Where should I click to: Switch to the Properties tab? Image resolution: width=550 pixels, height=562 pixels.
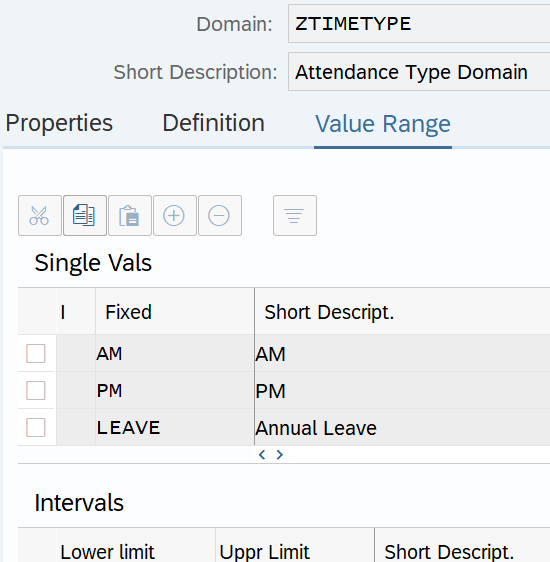tap(59, 123)
